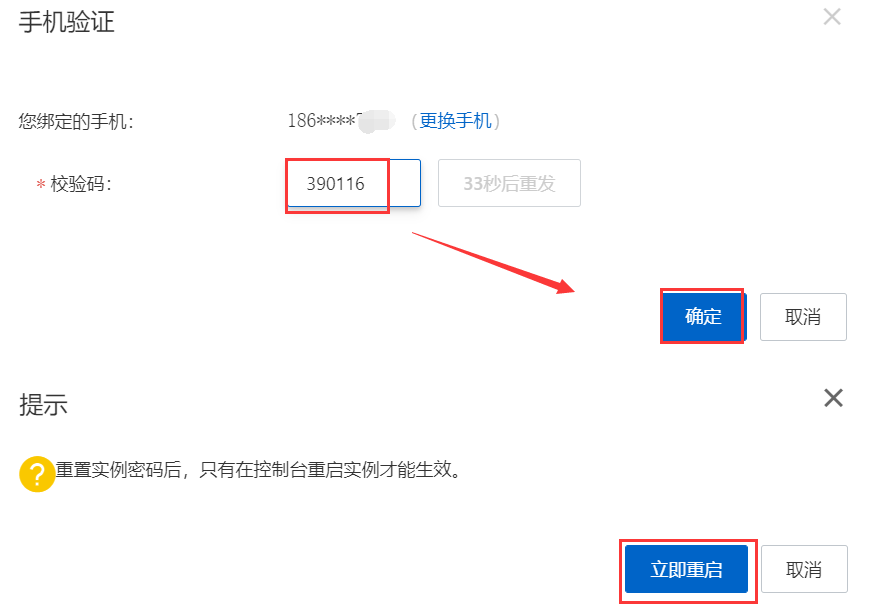
Task: Select the masked phone number starting with 186
Action: tap(341, 121)
